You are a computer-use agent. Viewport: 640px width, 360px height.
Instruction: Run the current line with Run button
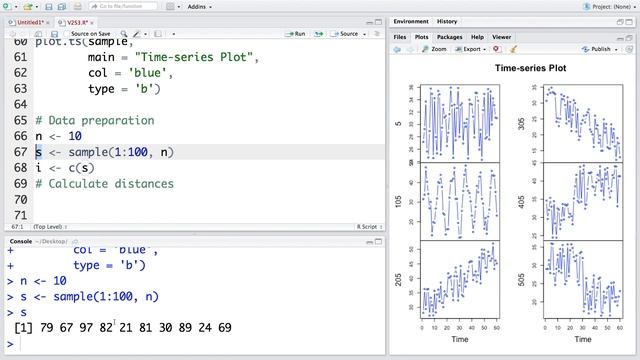coord(296,34)
